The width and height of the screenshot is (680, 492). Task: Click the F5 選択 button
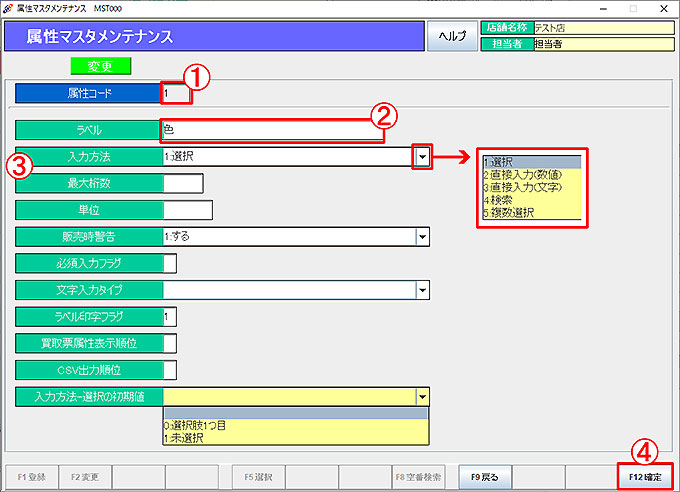258,477
